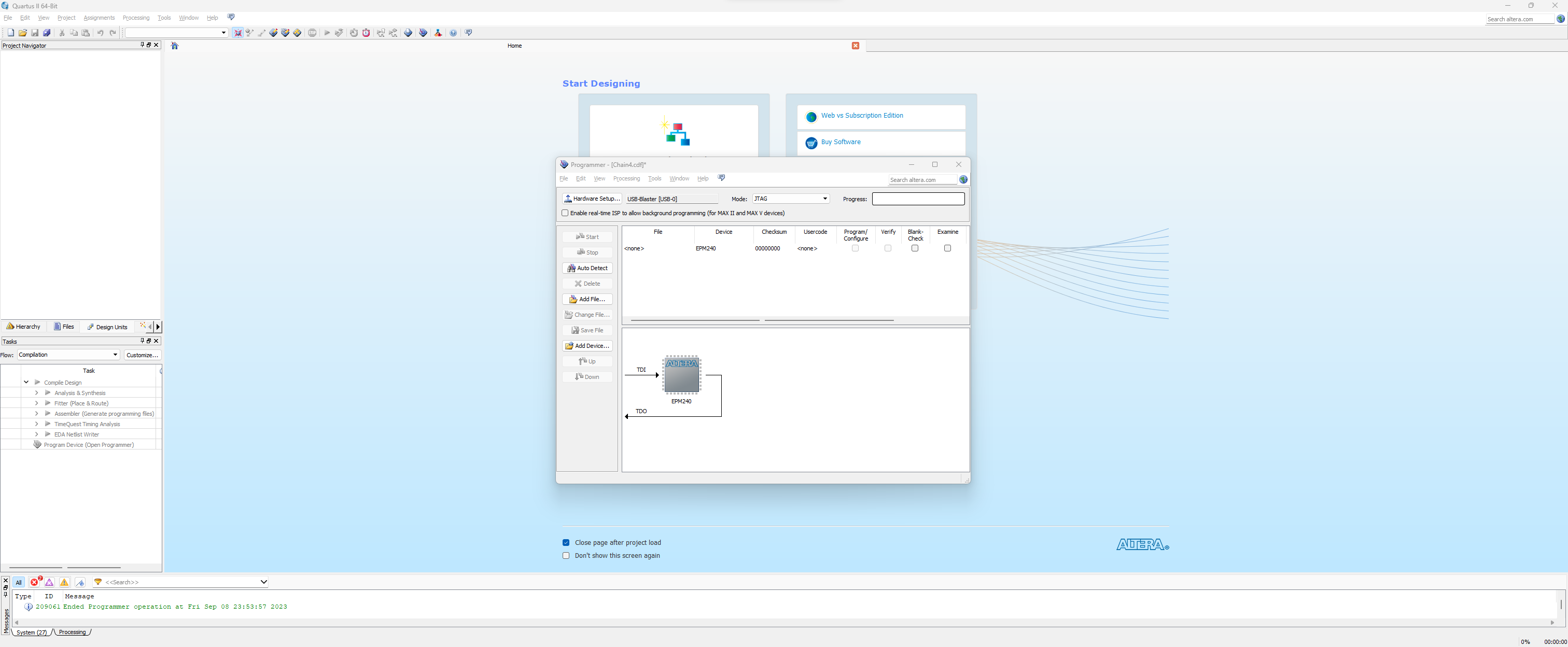Screen dimensions: 1568x647
Task: Click the Hardware Setup button
Action: [x=592, y=199]
